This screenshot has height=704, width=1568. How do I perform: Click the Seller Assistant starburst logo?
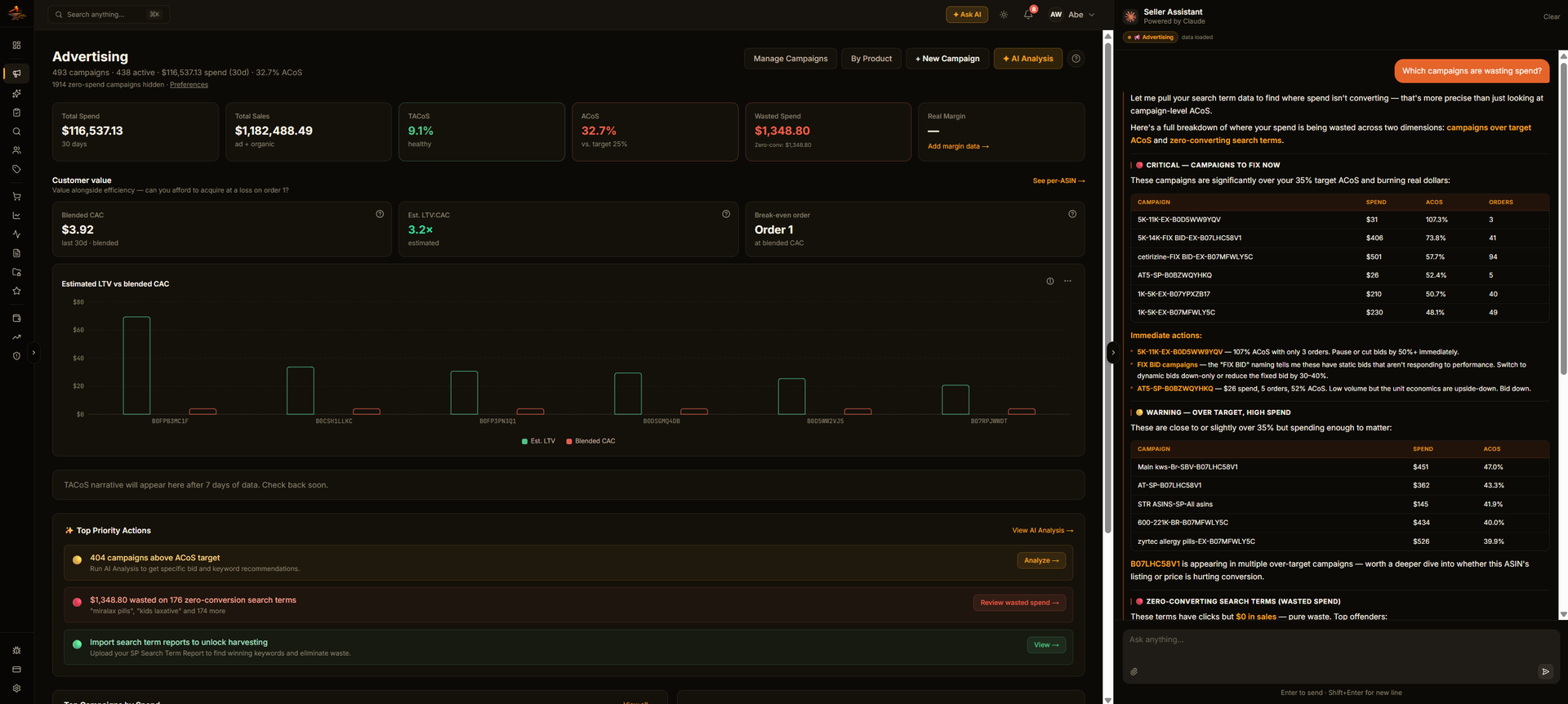pos(1131,16)
